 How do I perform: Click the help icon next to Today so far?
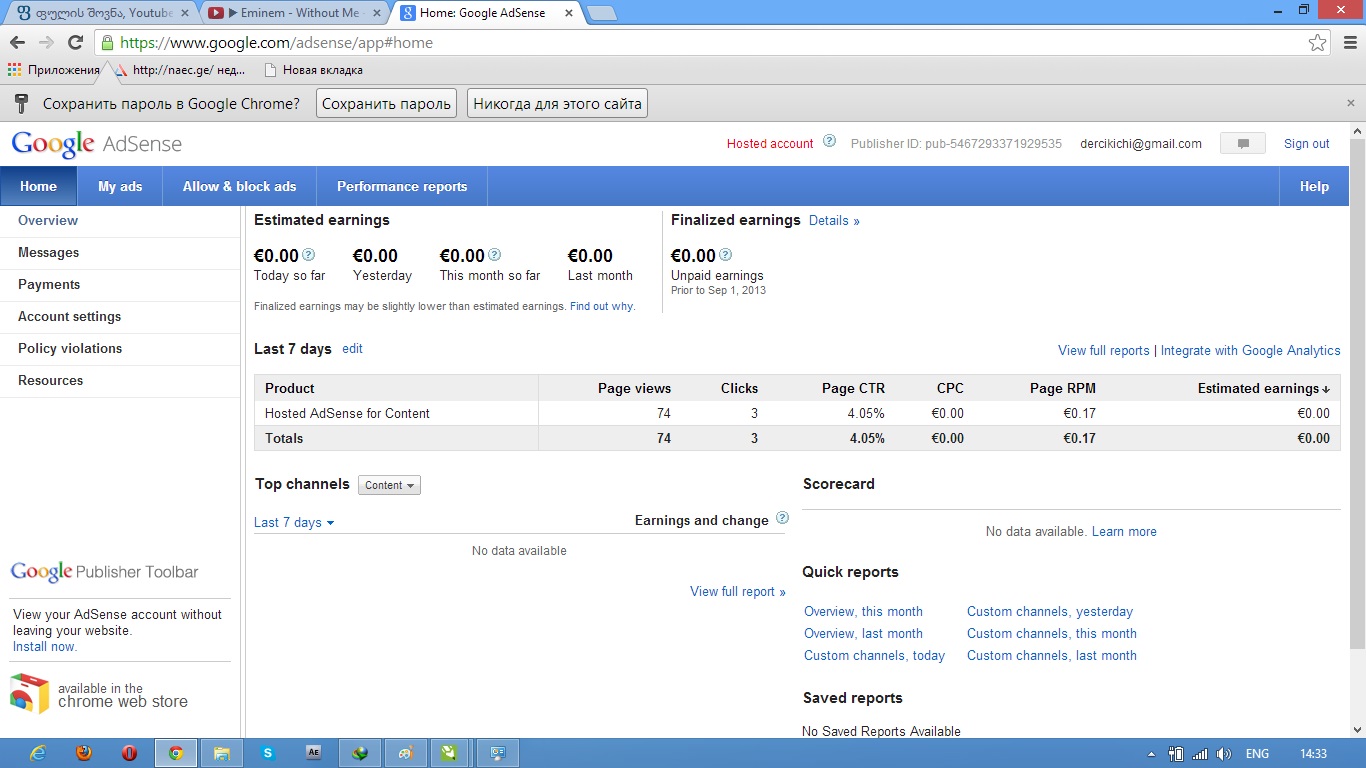point(308,255)
